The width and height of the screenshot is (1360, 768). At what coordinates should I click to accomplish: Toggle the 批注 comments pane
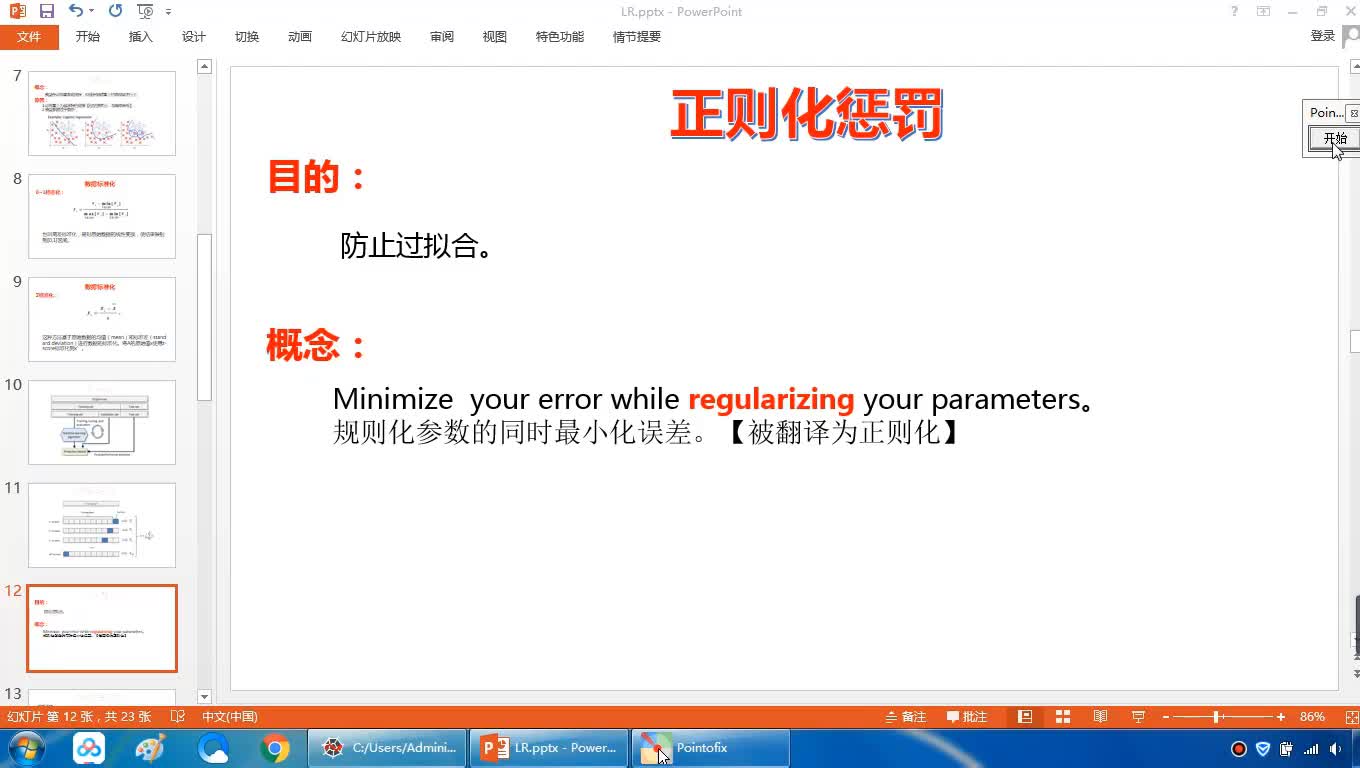pyautogui.click(x=967, y=717)
